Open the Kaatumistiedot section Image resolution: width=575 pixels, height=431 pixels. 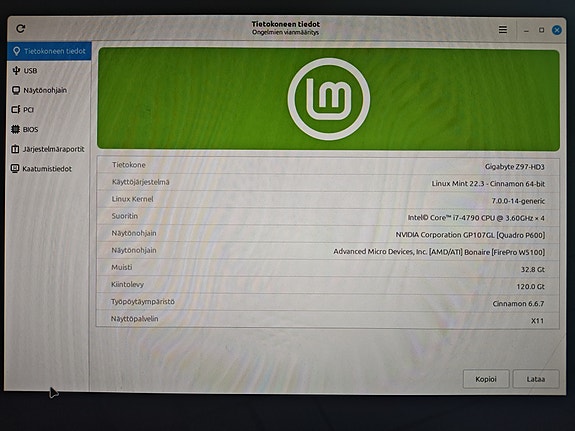point(48,169)
